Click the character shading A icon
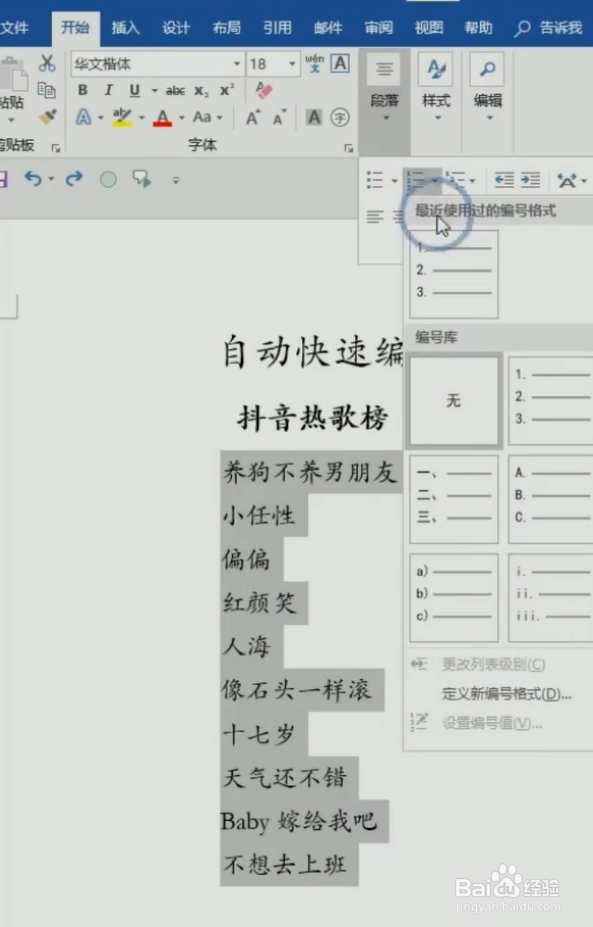The image size is (593, 927). pos(314,117)
